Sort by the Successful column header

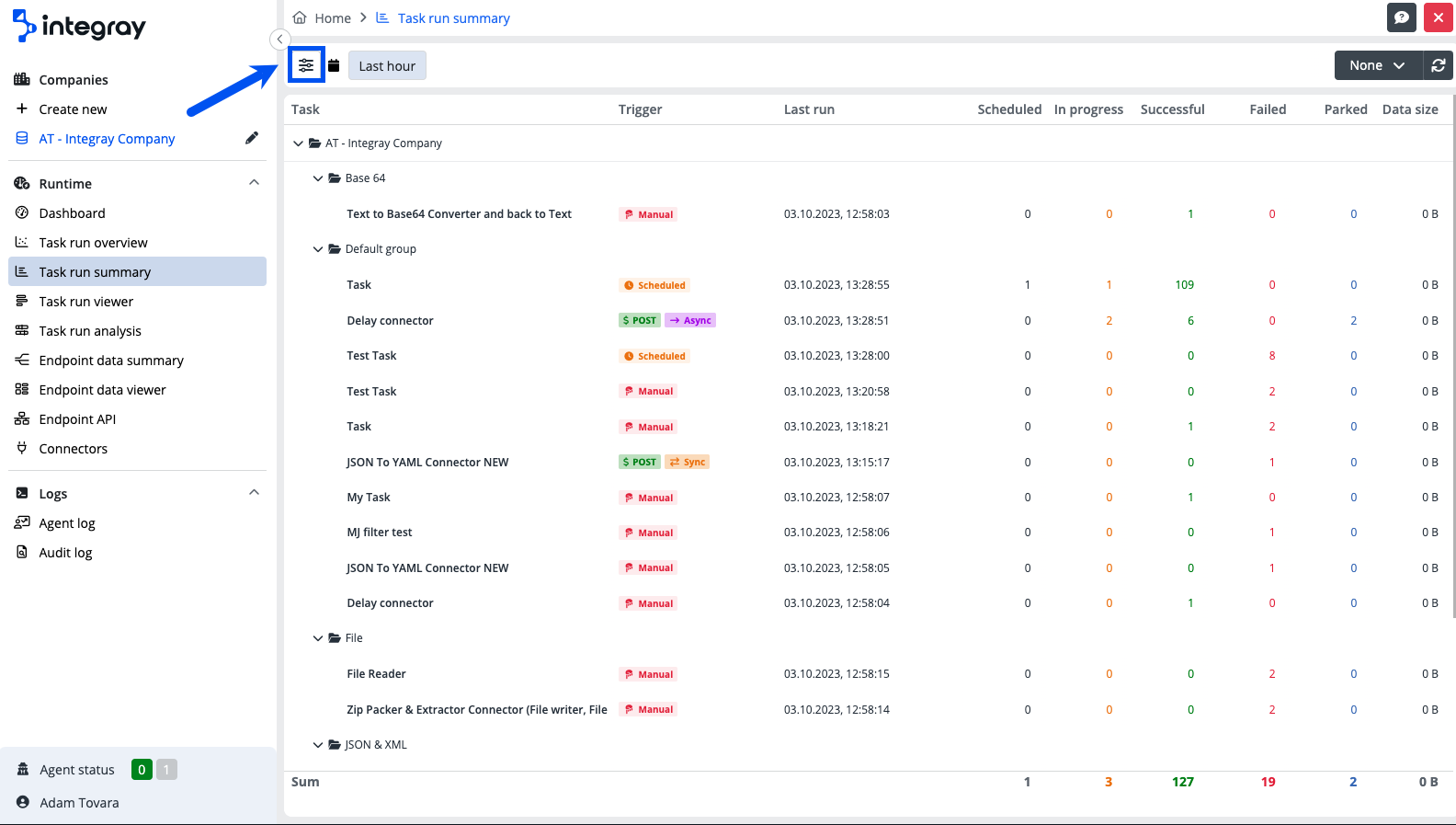pyautogui.click(x=1172, y=109)
